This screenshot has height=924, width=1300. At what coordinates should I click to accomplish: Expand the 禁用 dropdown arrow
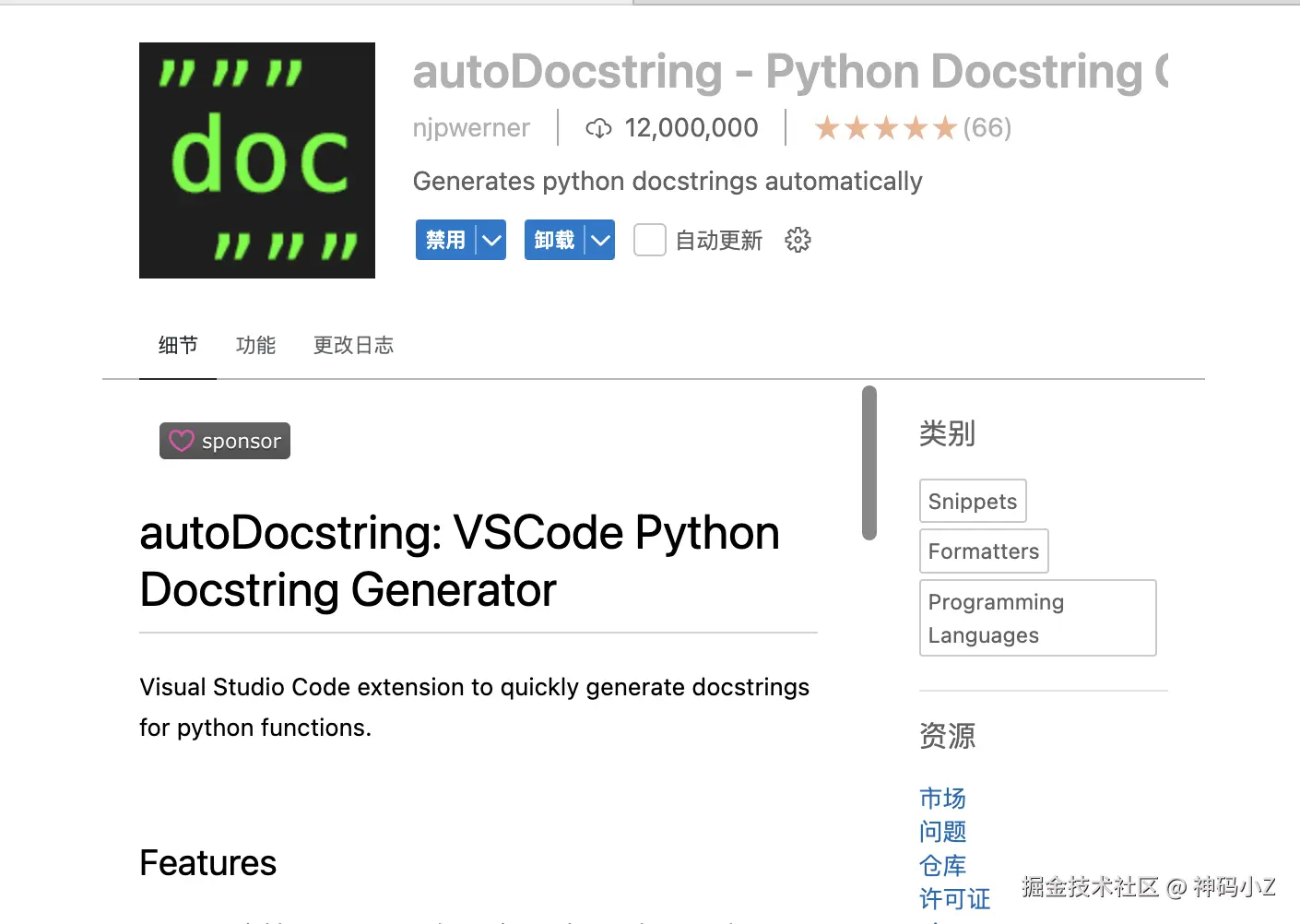click(x=491, y=241)
